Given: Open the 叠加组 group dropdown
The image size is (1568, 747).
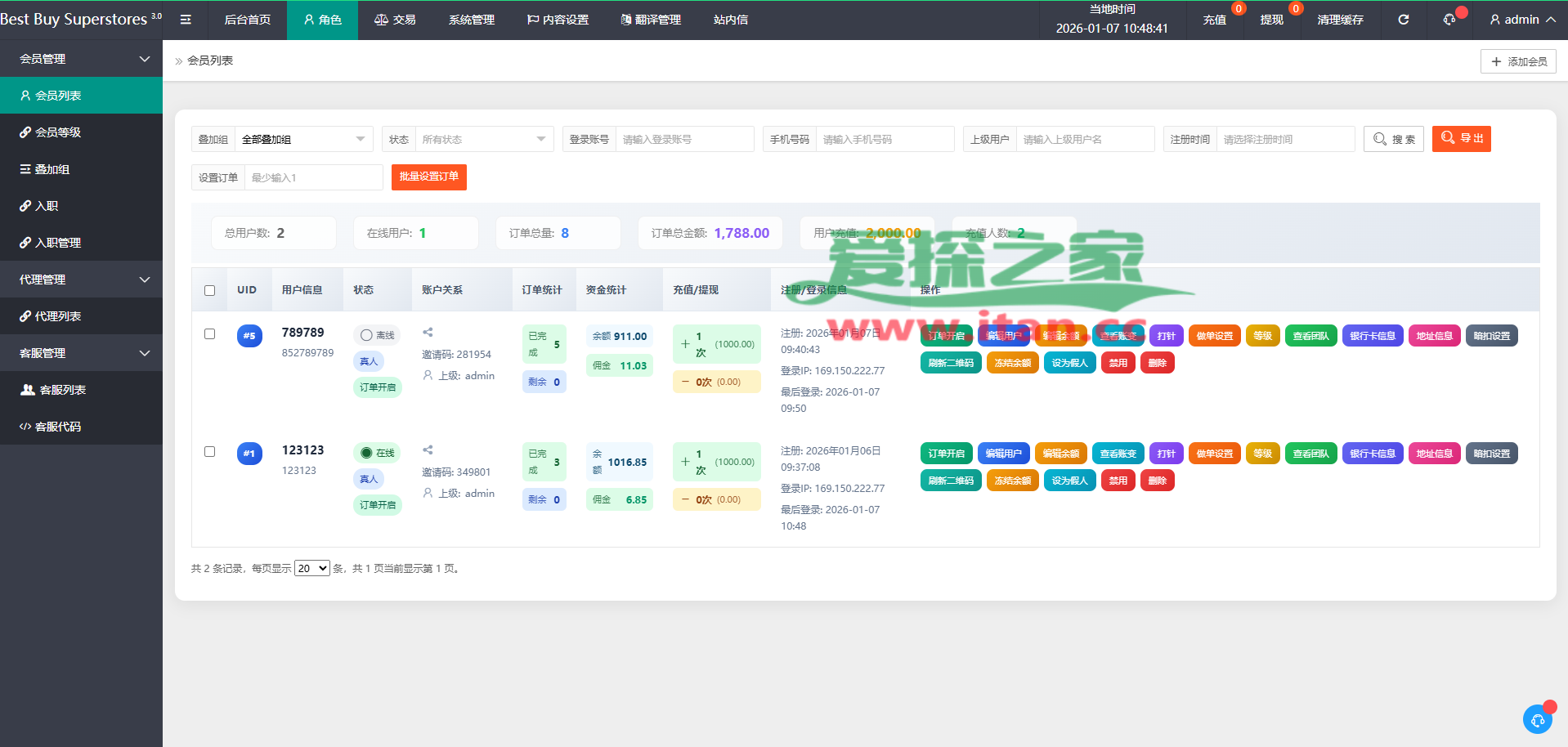Looking at the screenshot, I should coord(302,140).
